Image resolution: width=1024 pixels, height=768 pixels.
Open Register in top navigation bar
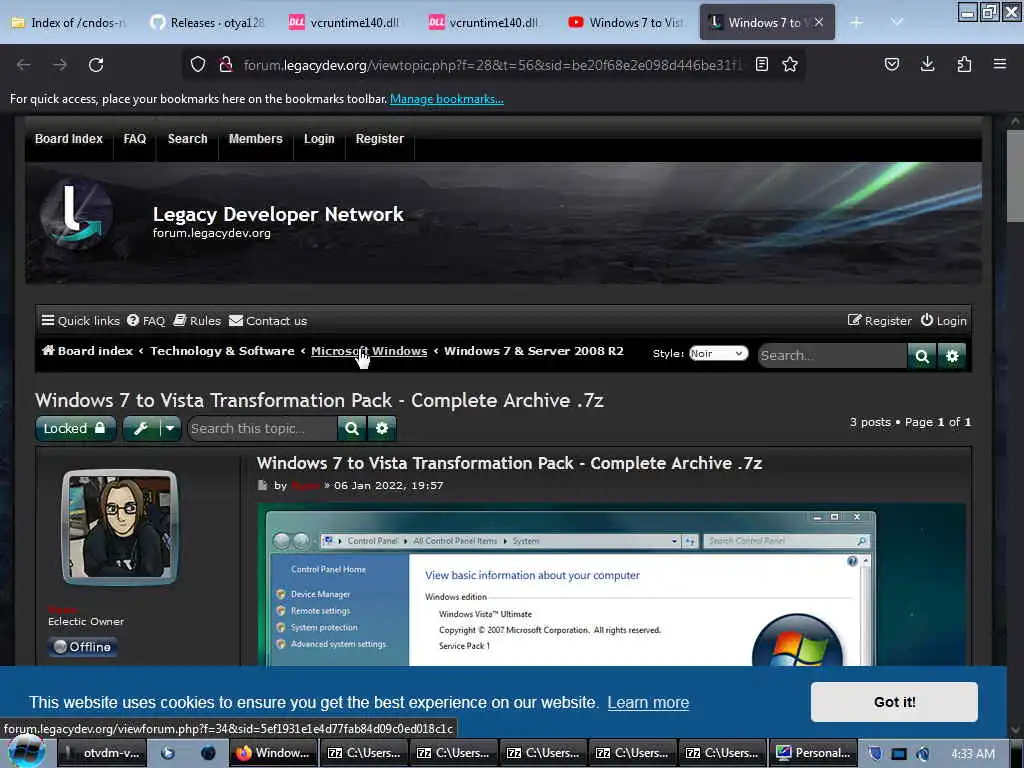[x=379, y=138]
